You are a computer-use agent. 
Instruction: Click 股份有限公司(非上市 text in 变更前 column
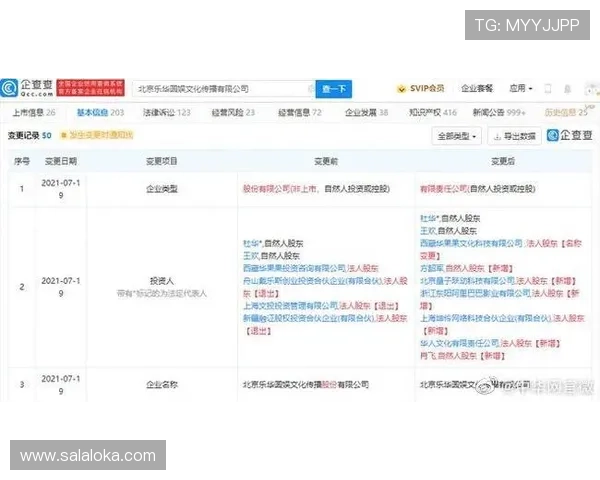click(280, 189)
